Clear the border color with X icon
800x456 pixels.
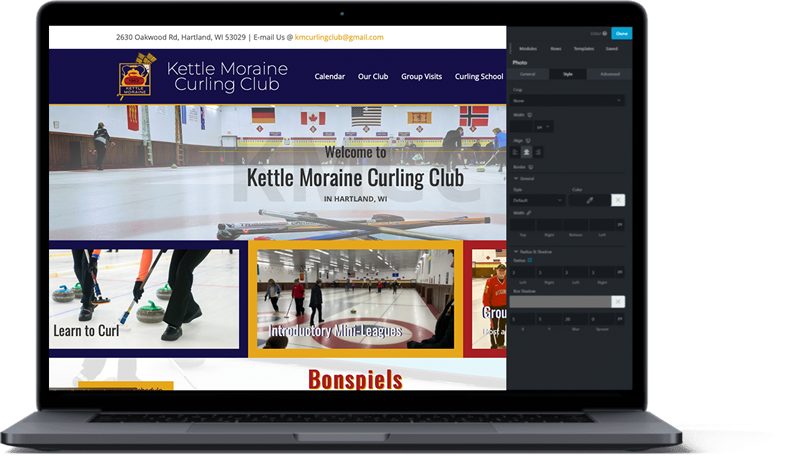[618, 200]
